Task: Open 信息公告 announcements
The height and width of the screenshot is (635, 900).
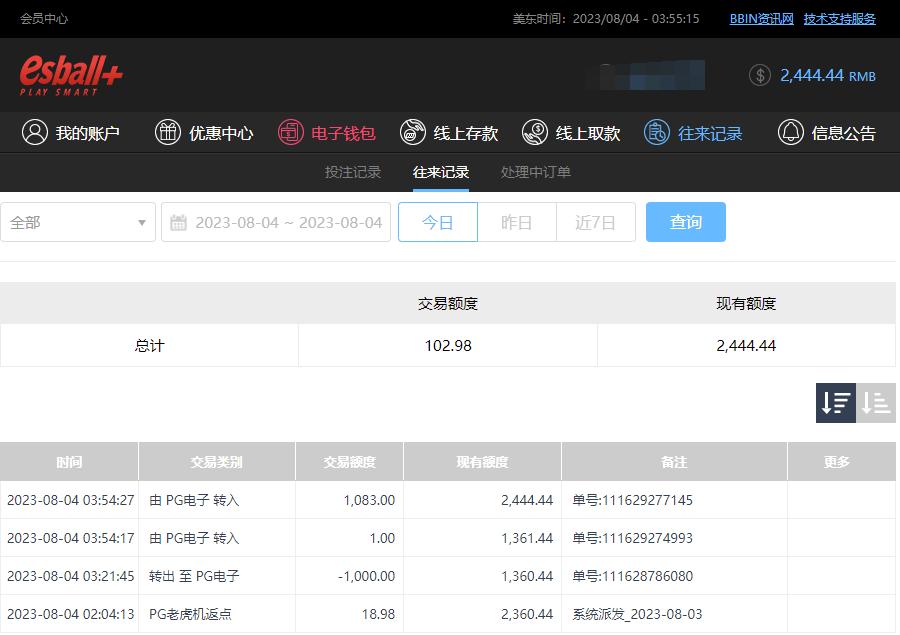Action: coord(827,133)
